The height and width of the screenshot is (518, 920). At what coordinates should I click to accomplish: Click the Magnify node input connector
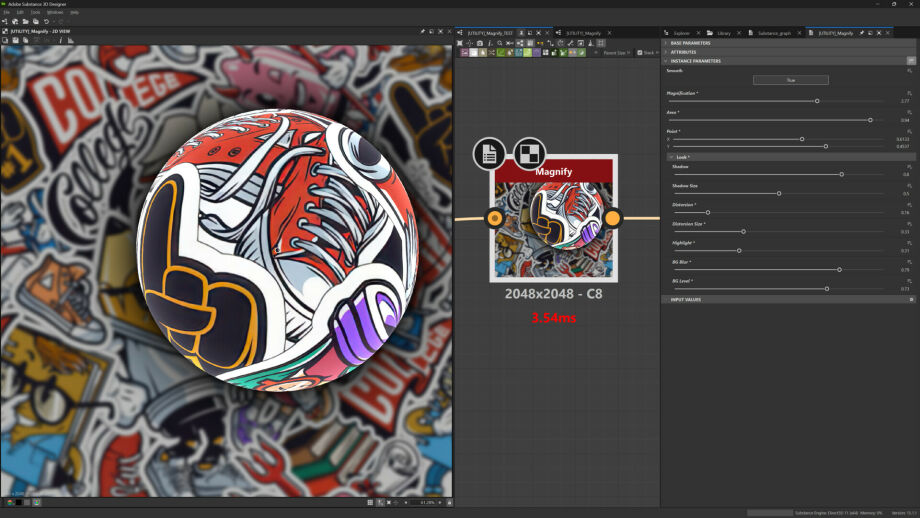click(x=495, y=218)
